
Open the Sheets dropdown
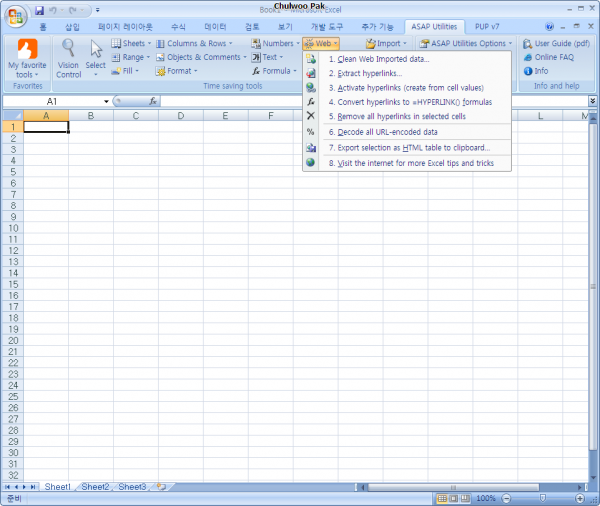(131, 43)
